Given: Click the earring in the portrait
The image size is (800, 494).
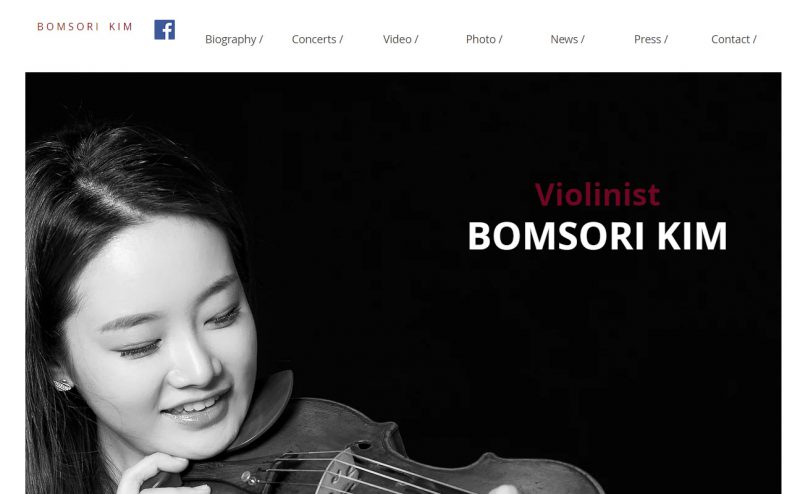Looking at the screenshot, I should (x=63, y=384).
